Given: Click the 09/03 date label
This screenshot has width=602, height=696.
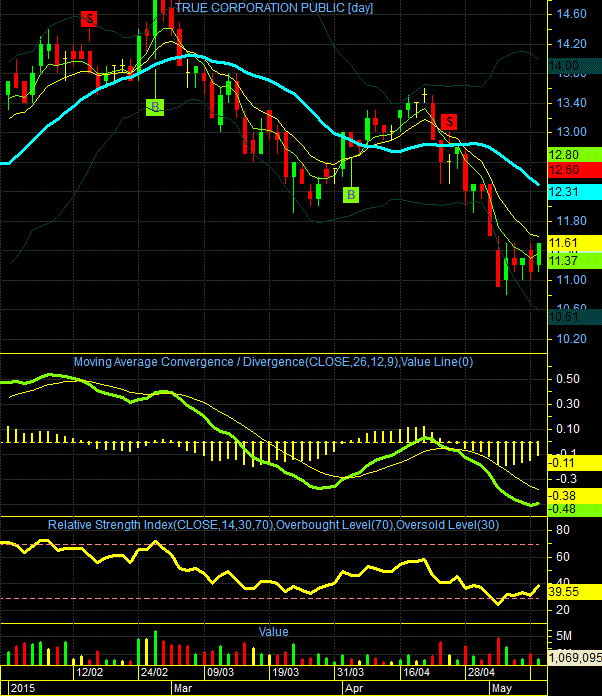Looking at the screenshot, I should coord(220,672).
